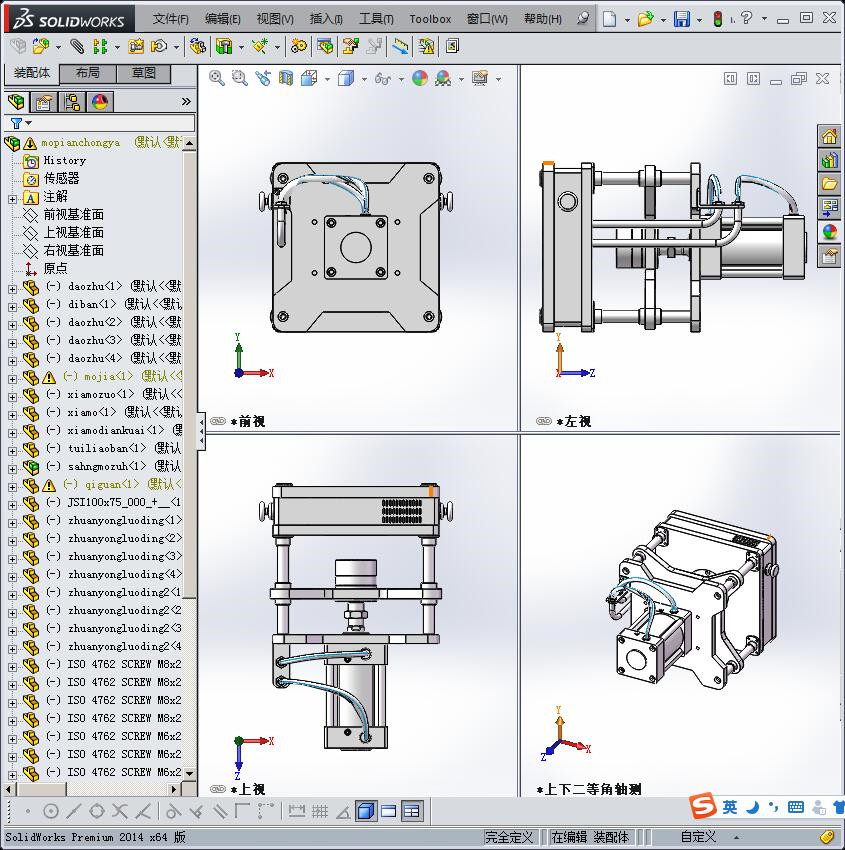The width and height of the screenshot is (845, 850).
Task: Expand the annotations folder node
Action: 12,199
